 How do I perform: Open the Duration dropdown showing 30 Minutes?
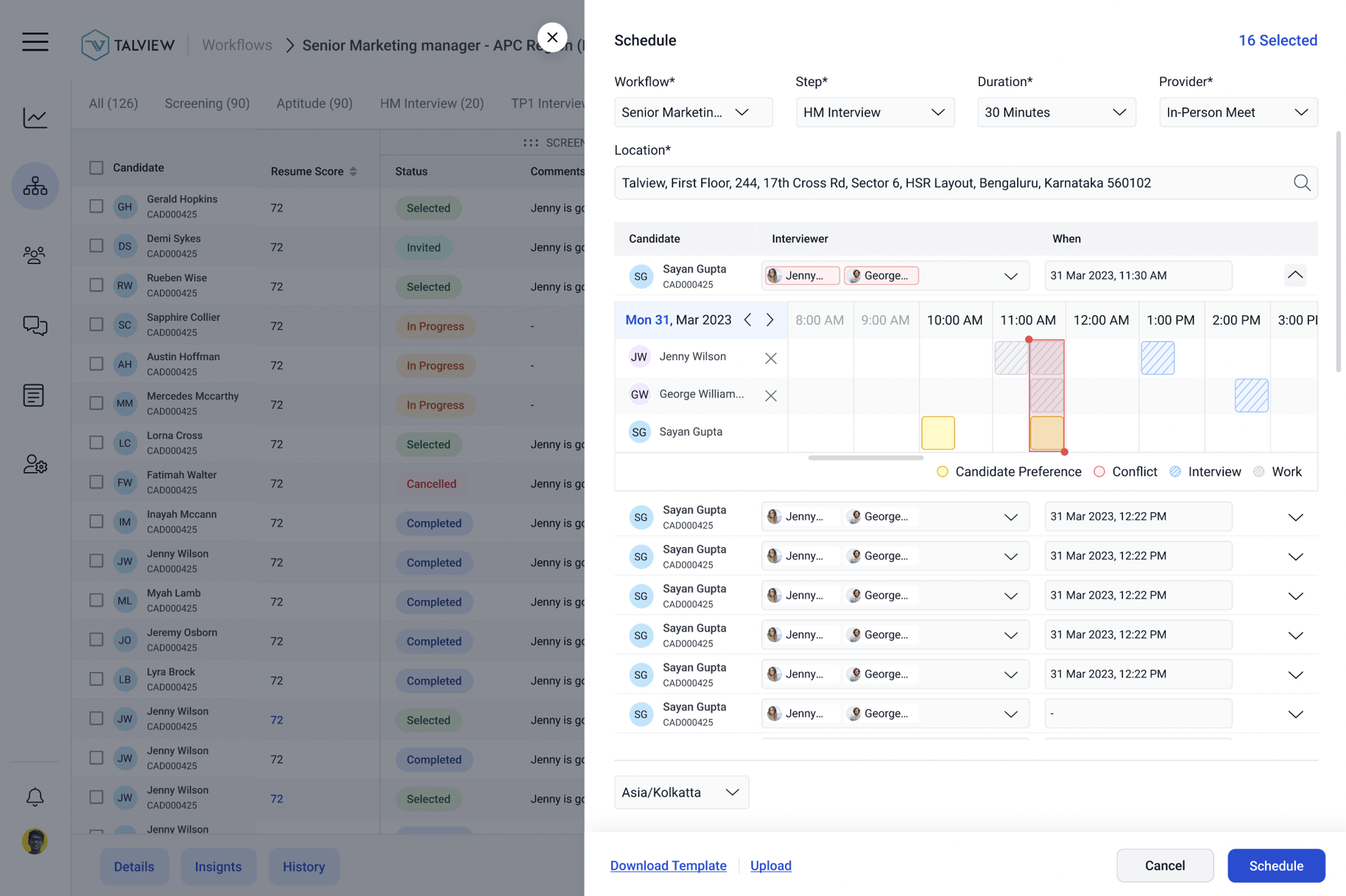[1056, 112]
